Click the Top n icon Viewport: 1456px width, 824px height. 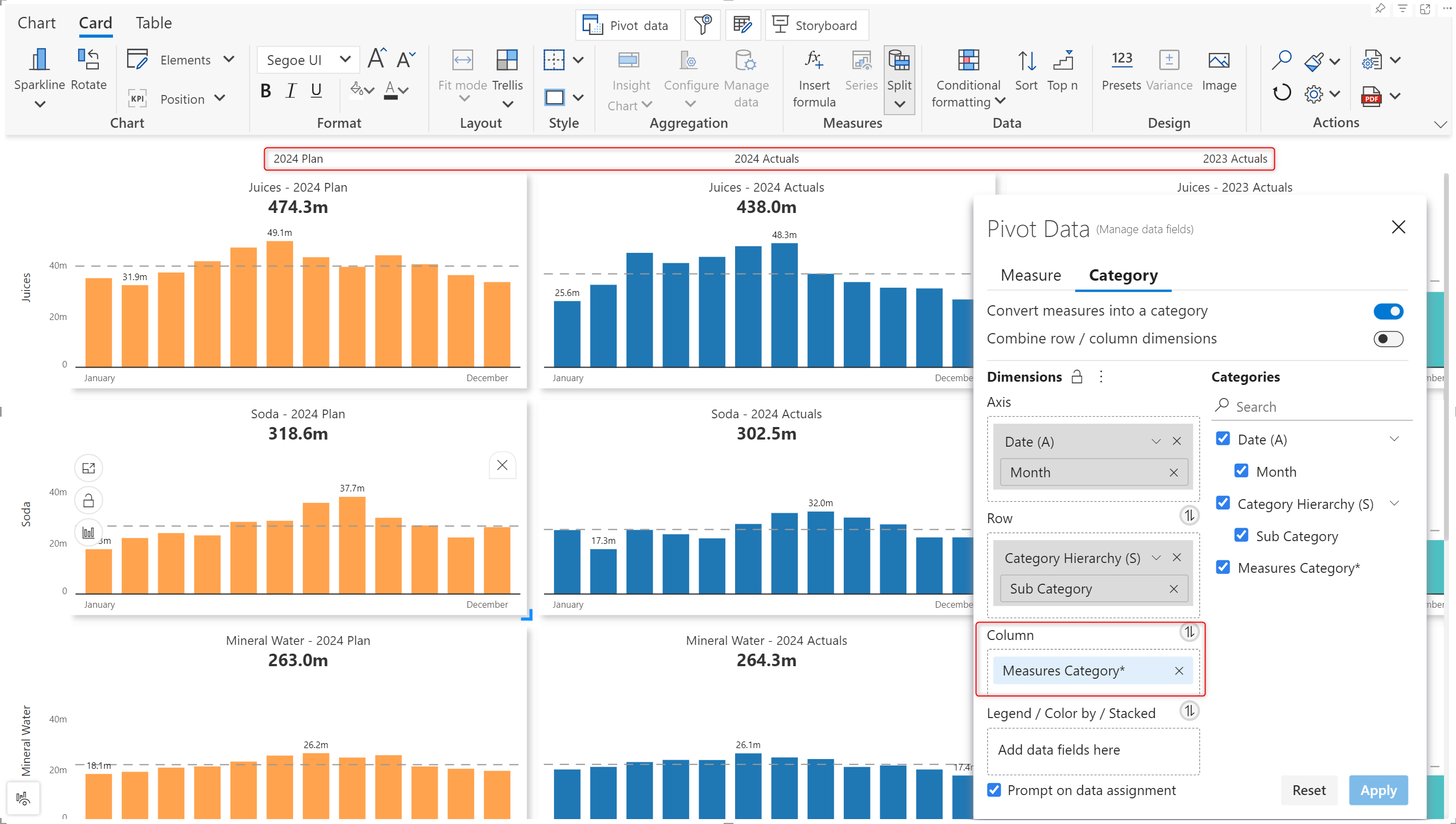[x=1063, y=61]
